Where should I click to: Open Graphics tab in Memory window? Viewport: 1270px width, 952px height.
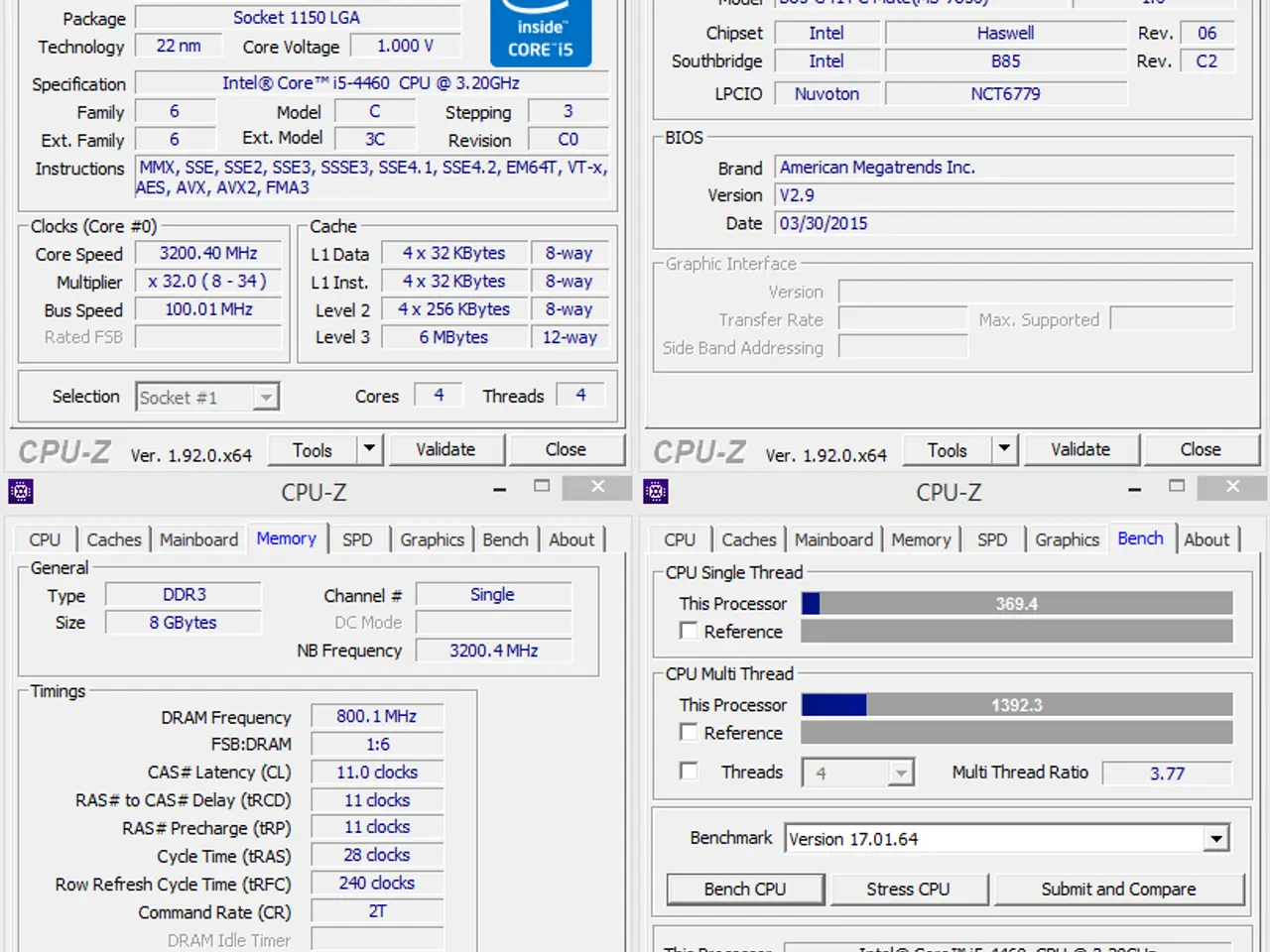pyautogui.click(x=432, y=539)
